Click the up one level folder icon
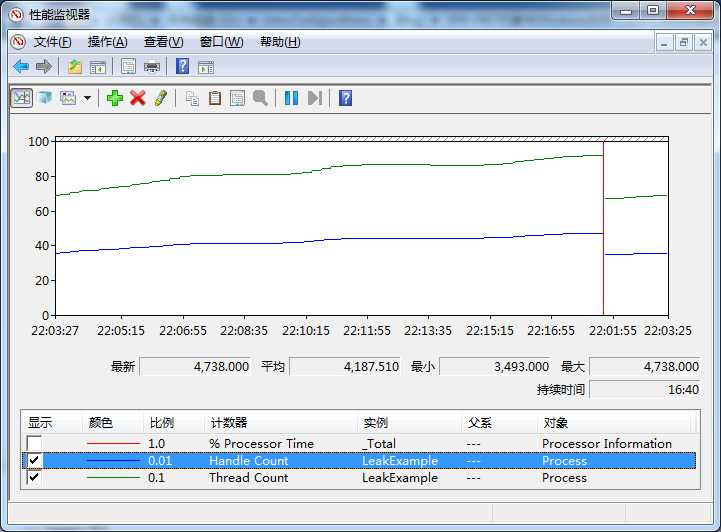721x532 pixels. coord(74,67)
